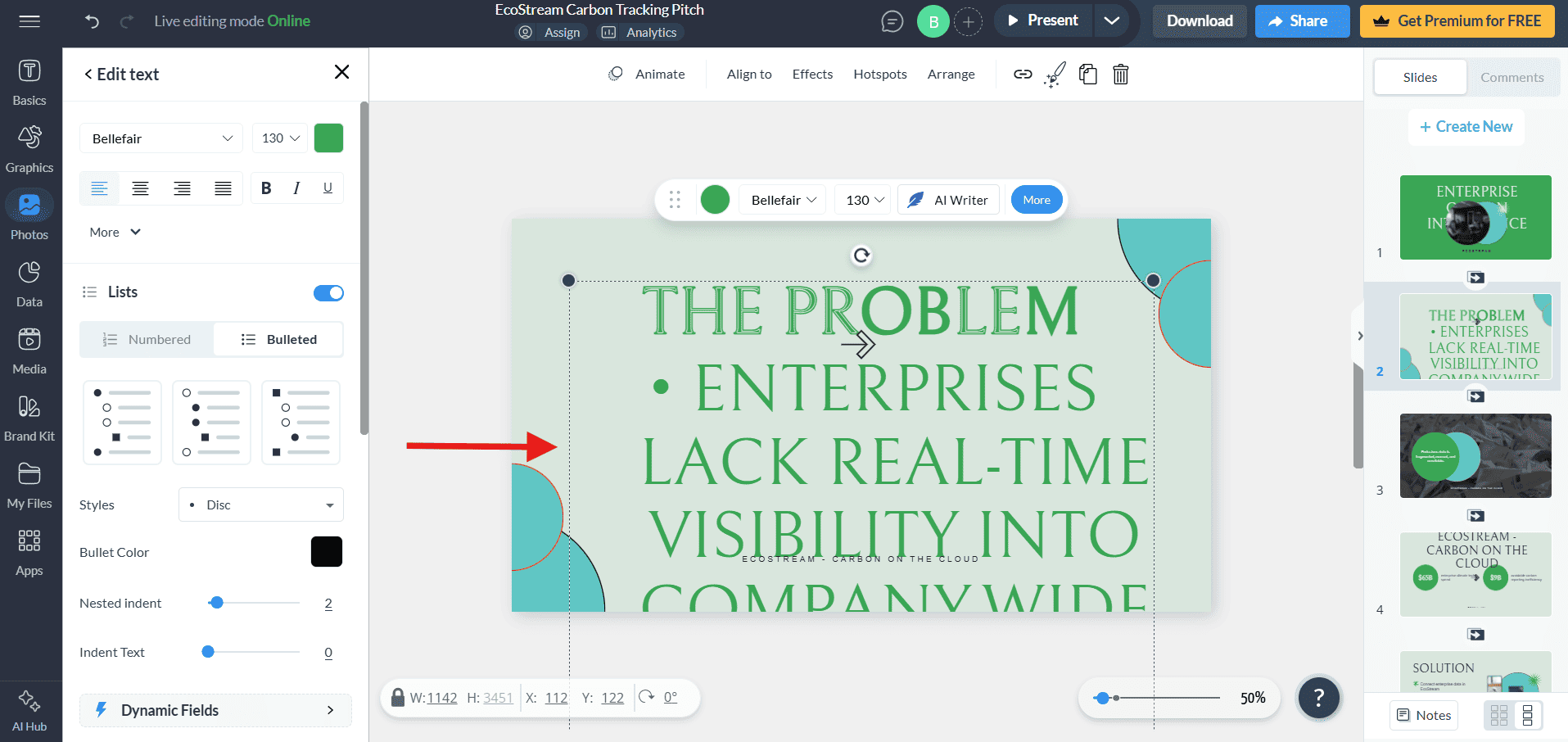This screenshot has height=742, width=1568.
Task: Open the black Bullet Color swatch
Action: click(x=327, y=552)
